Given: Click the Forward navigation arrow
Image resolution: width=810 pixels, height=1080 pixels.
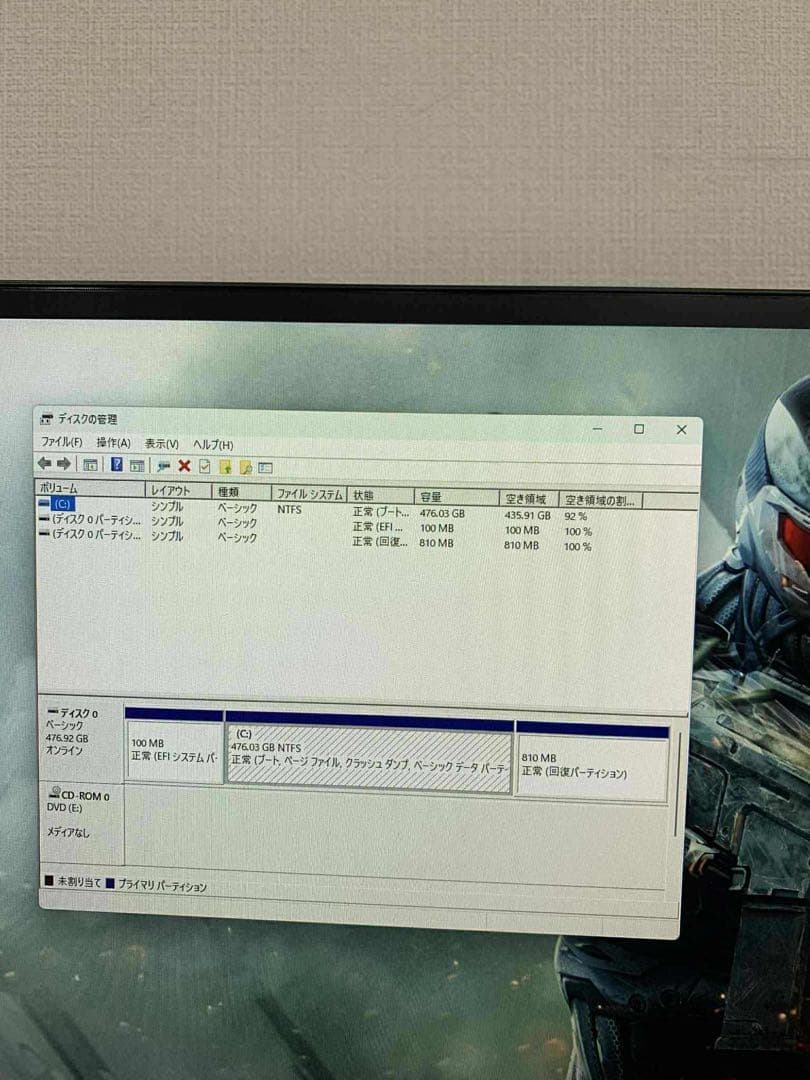Looking at the screenshot, I should (64, 466).
